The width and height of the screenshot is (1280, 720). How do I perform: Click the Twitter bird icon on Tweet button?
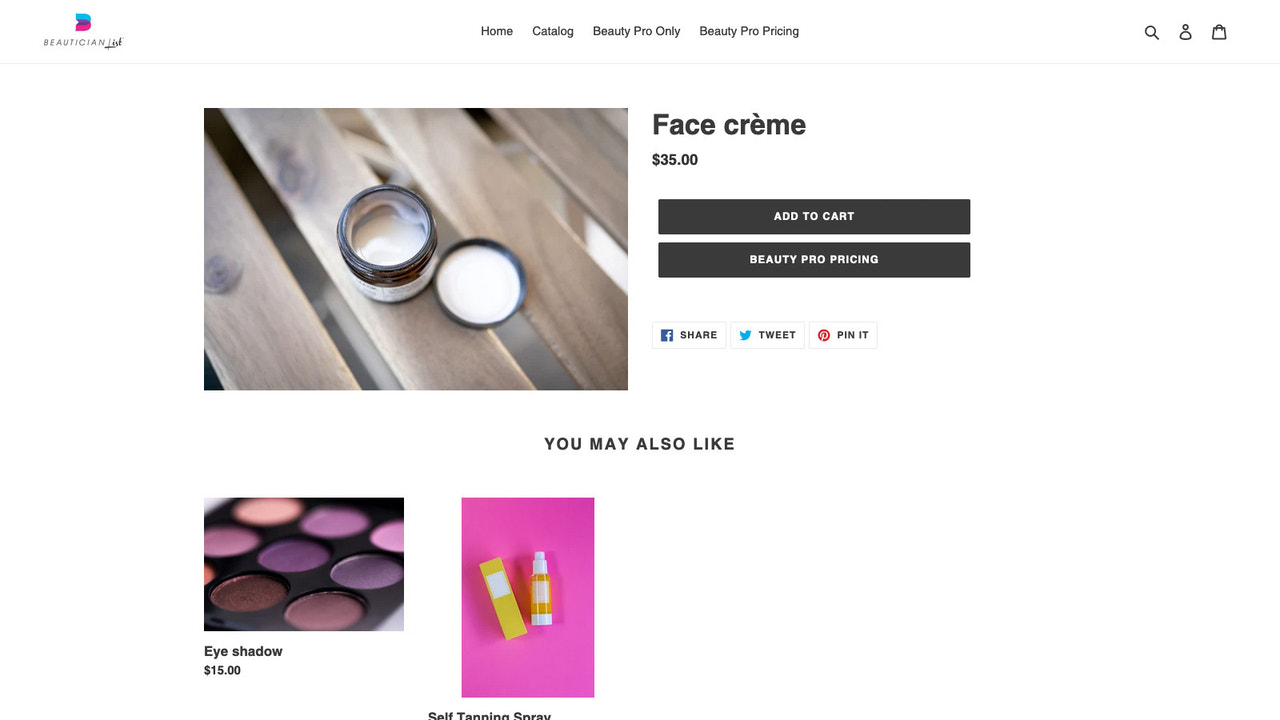coord(744,335)
